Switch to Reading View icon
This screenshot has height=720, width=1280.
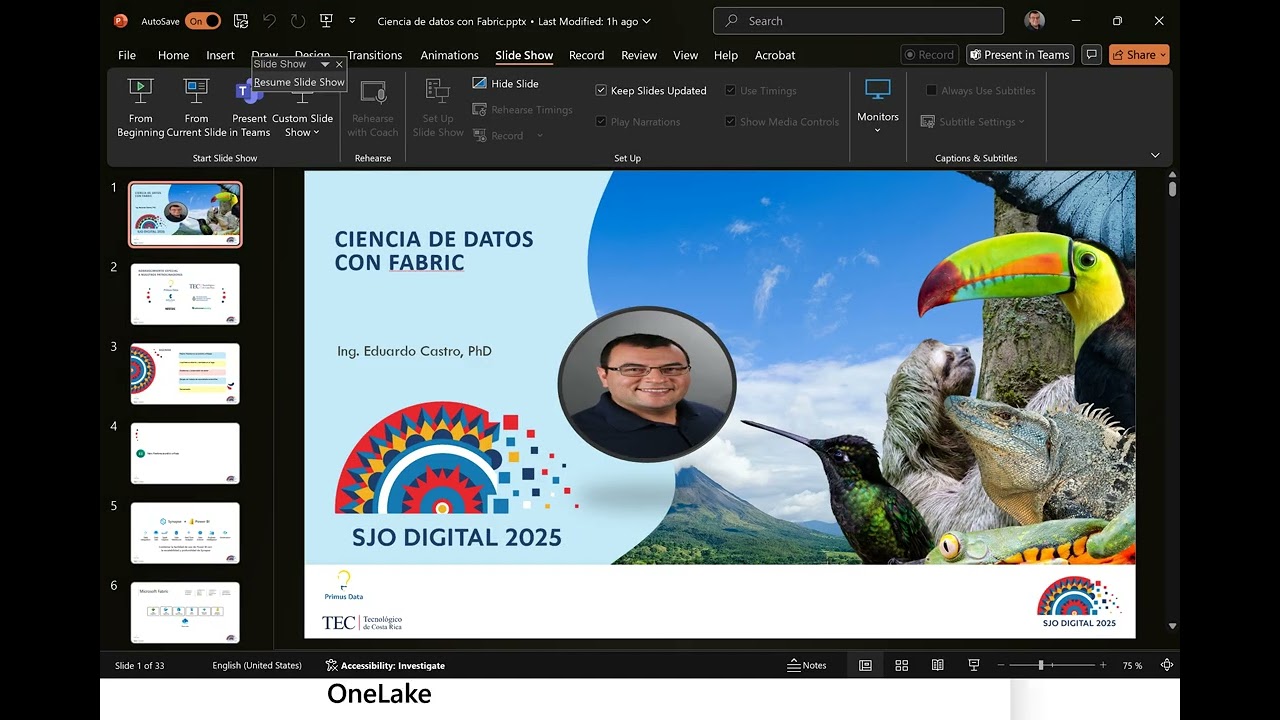click(937, 665)
